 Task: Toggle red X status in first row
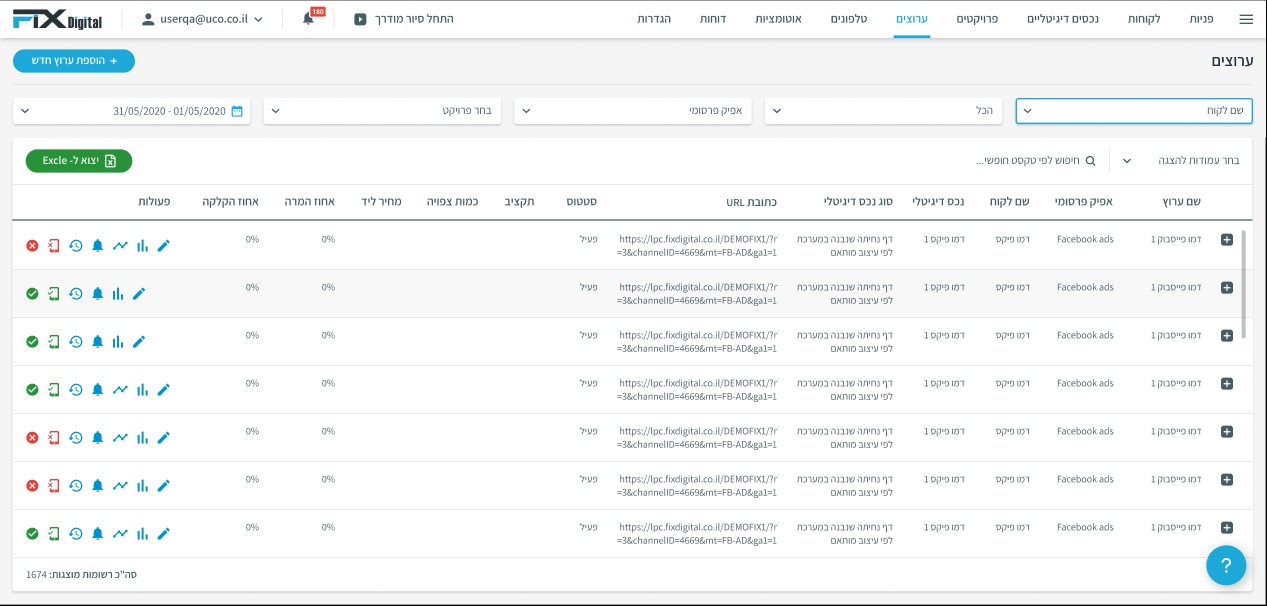(32, 245)
